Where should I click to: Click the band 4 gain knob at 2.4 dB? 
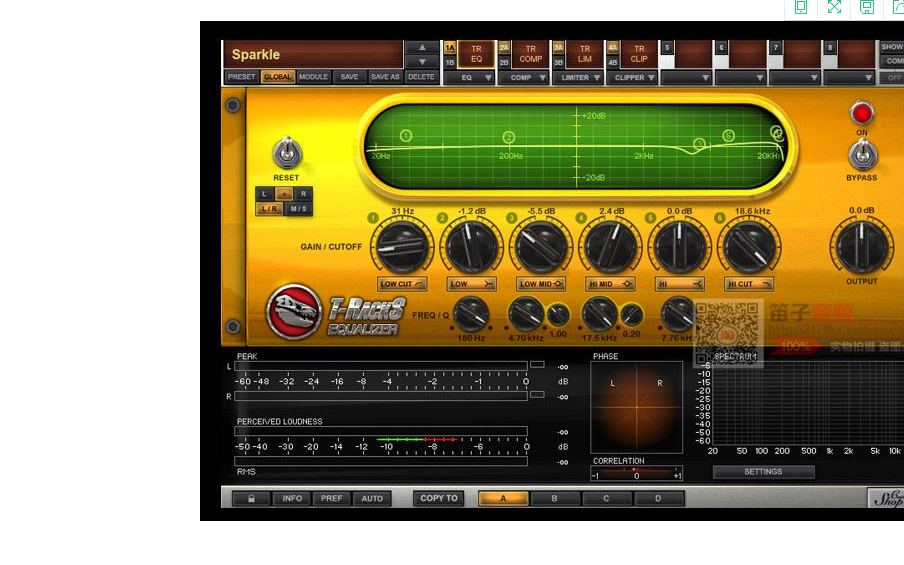610,247
